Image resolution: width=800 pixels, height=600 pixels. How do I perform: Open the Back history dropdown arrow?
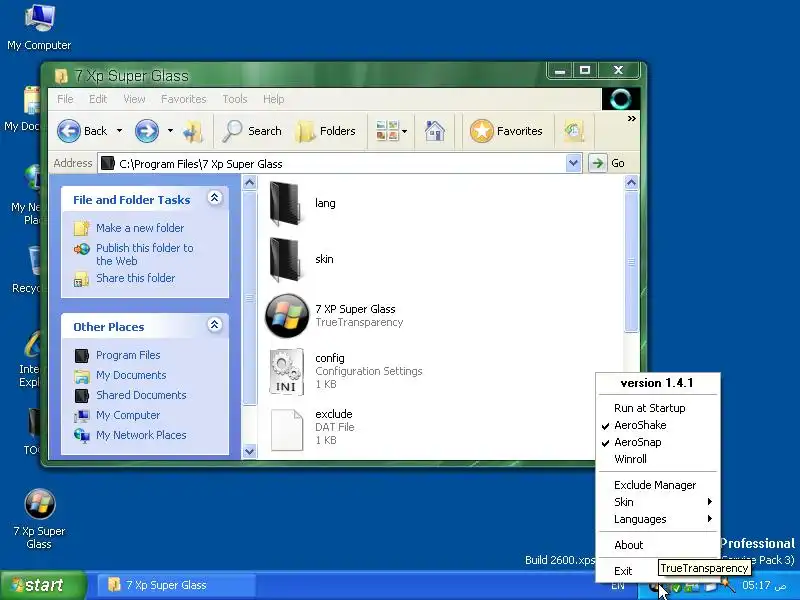tap(119, 131)
